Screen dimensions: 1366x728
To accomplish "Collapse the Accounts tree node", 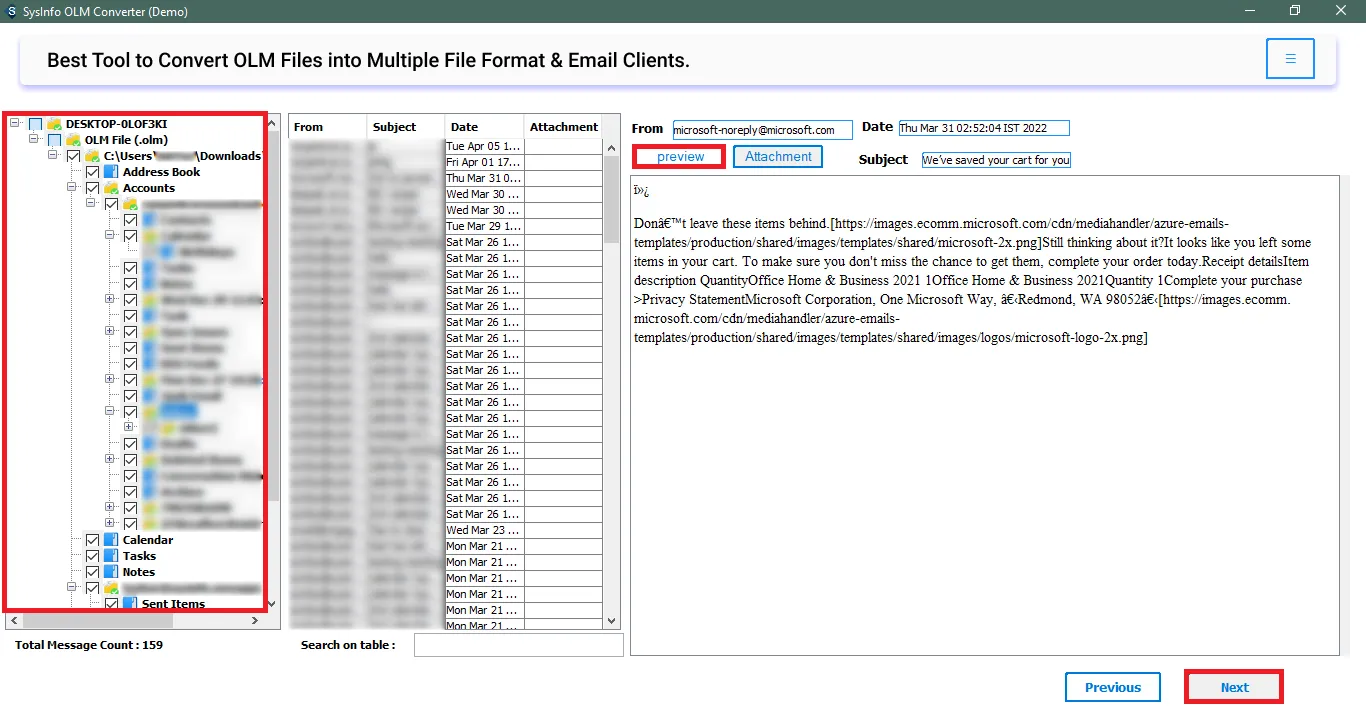I will click(x=72, y=188).
